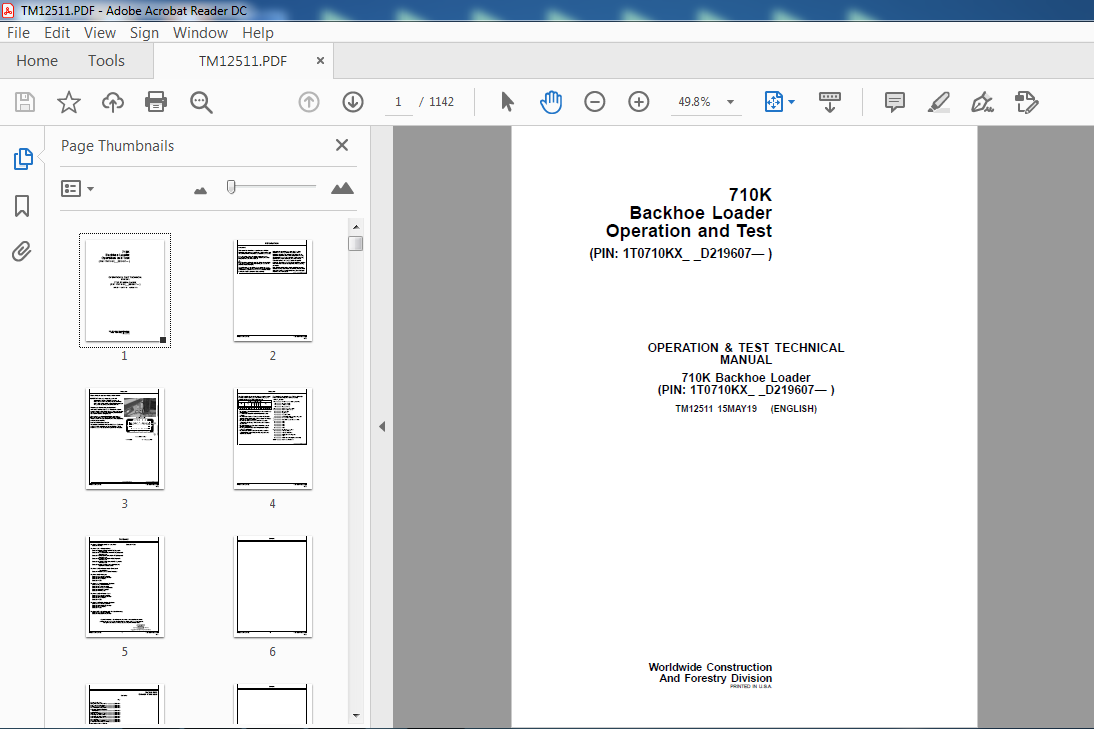Screen dimensions: 1094x729
Task: Click the "/ 1142" total pages text
Action: click(x=437, y=102)
